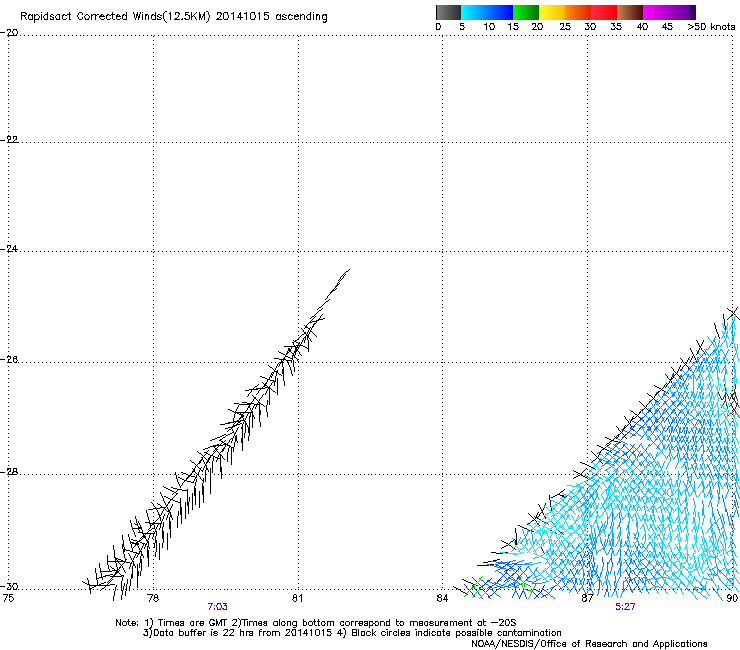Click the 20141015 date in the title
740x650 pixels.
click(243, 16)
